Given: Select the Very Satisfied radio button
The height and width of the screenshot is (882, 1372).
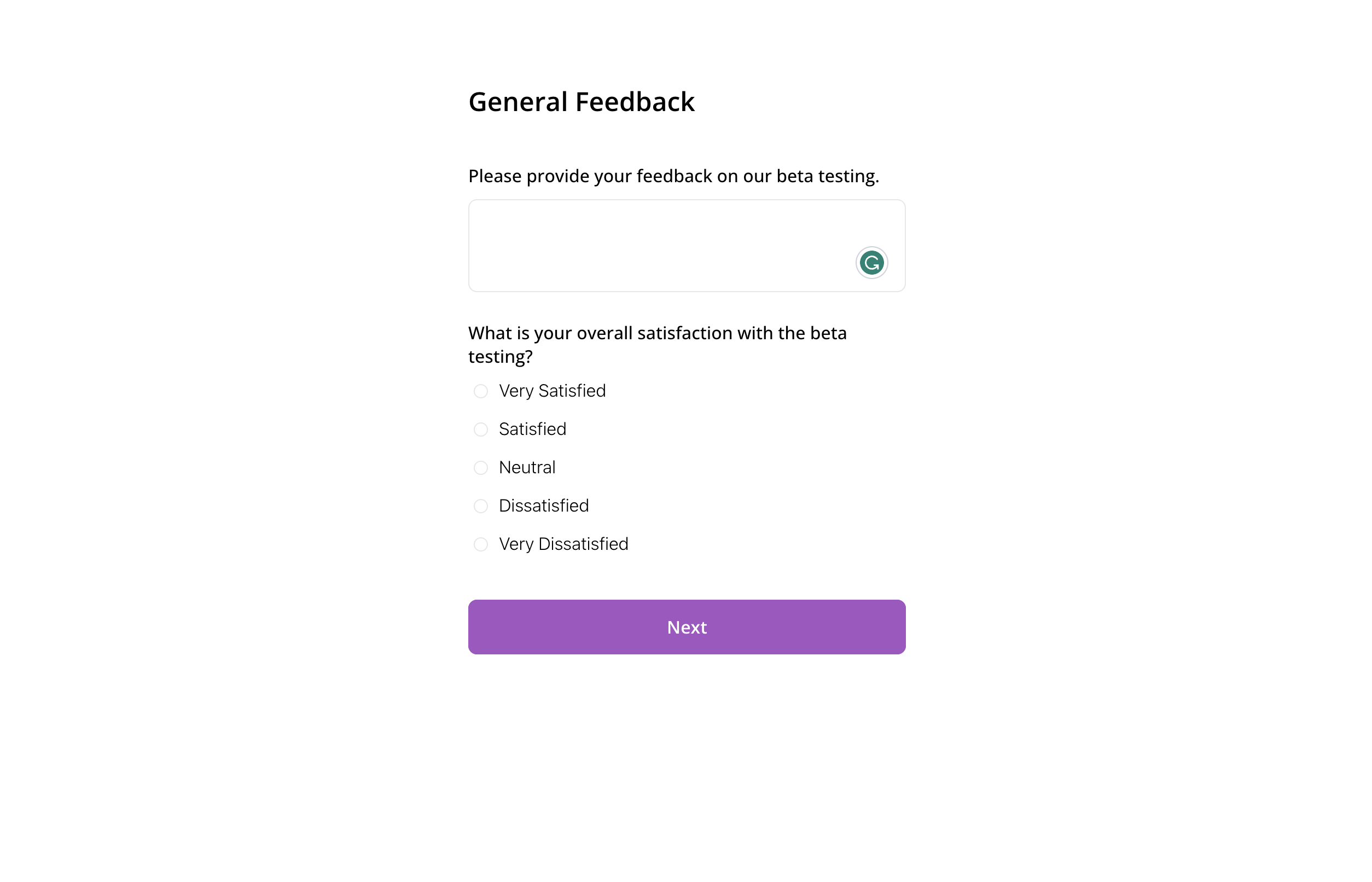Looking at the screenshot, I should click(480, 391).
